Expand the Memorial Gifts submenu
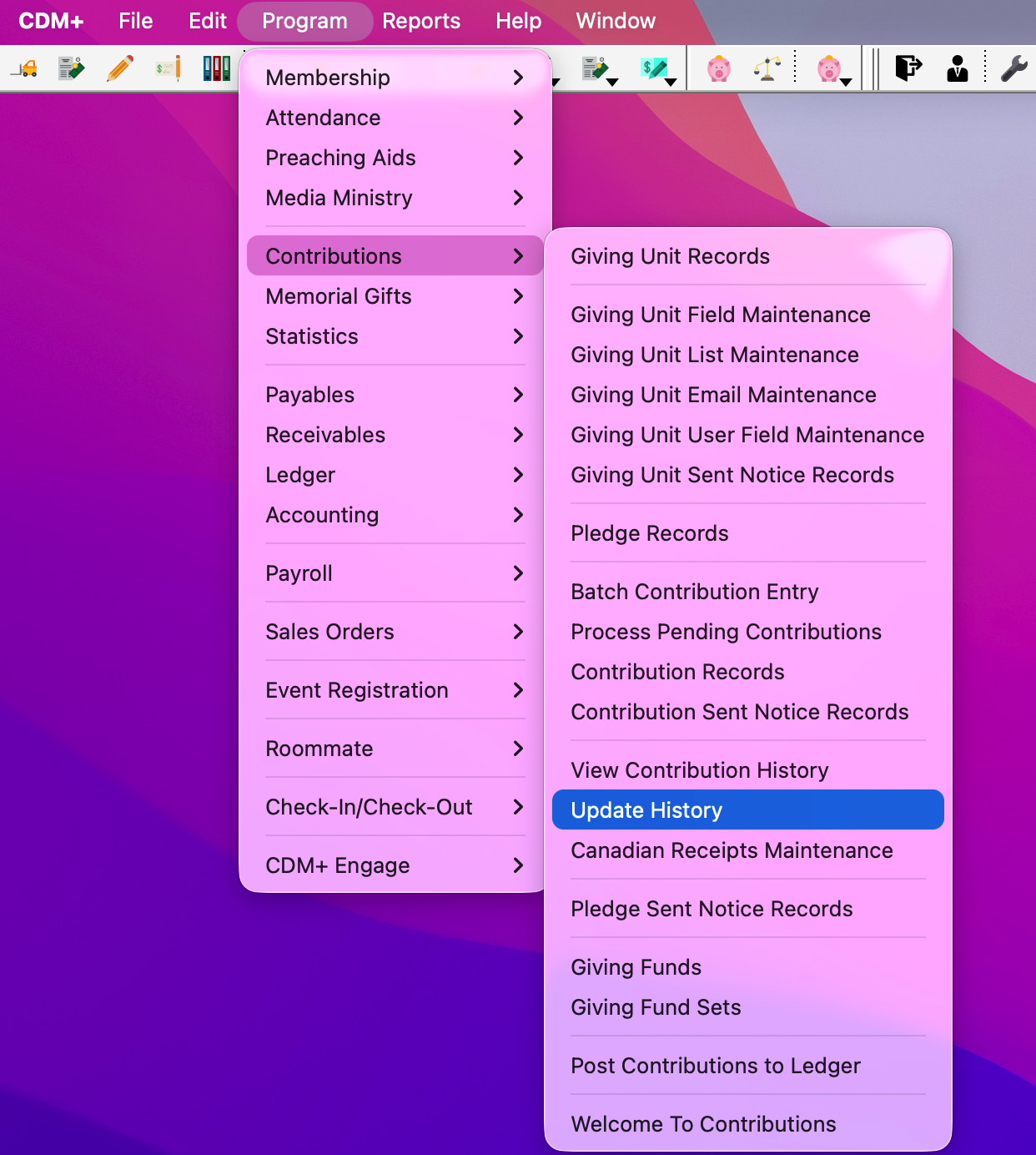This screenshot has height=1155, width=1036. pyautogui.click(x=395, y=296)
